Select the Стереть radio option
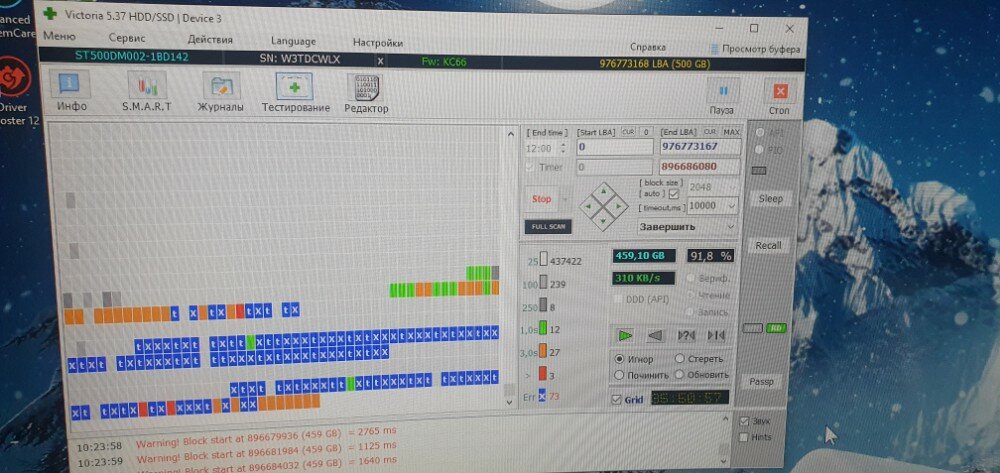Viewport: 1000px width, 473px height. pos(680,358)
